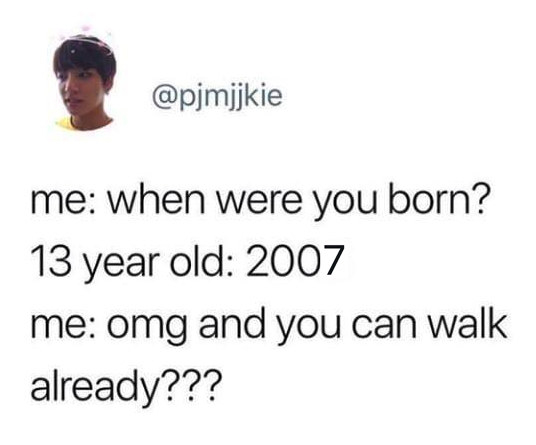Click the word 'already???'
The width and height of the screenshot is (536, 445).
(124, 386)
